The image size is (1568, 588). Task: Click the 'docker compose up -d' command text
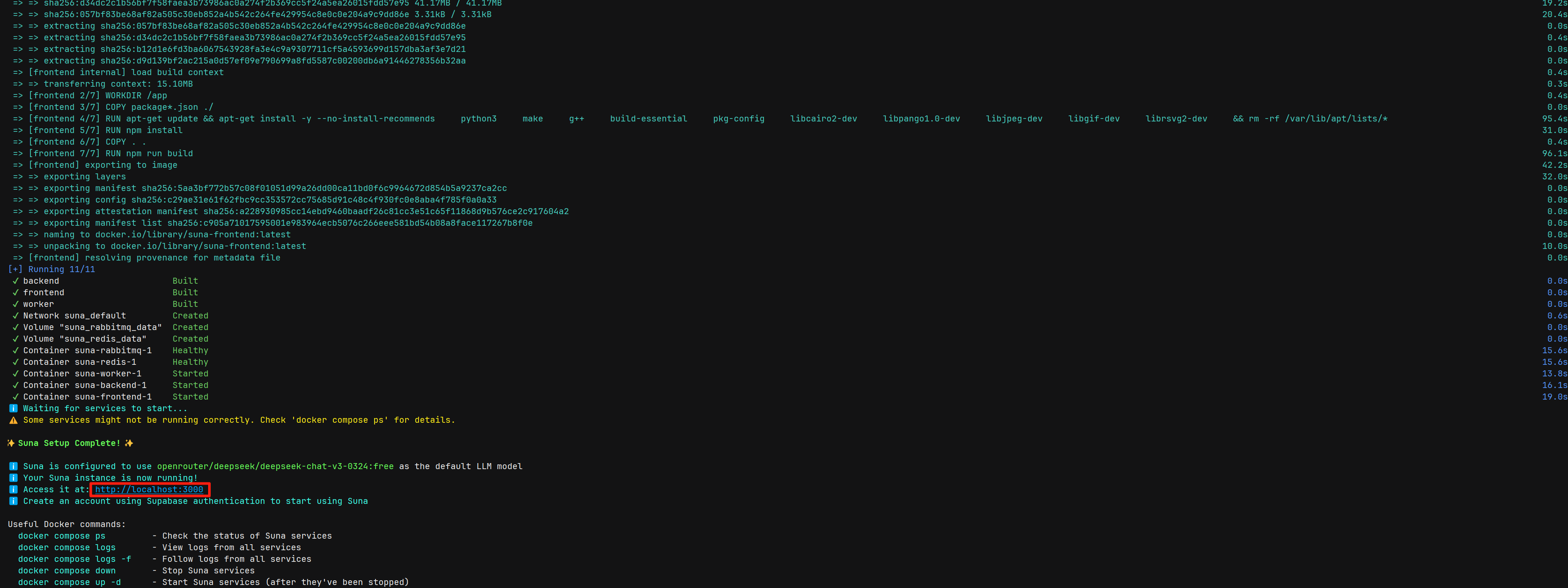click(x=70, y=582)
